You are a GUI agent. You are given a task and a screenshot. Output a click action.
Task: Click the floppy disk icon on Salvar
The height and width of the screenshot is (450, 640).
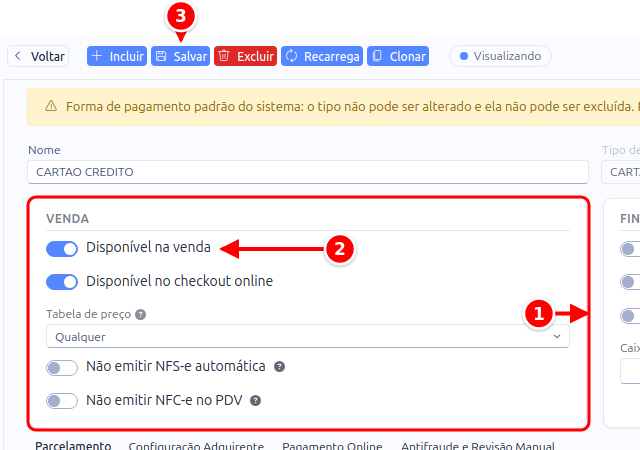coord(161,56)
